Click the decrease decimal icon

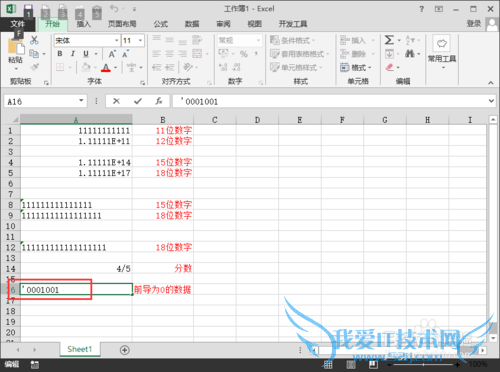pyautogui.click(x=236, y=67)
